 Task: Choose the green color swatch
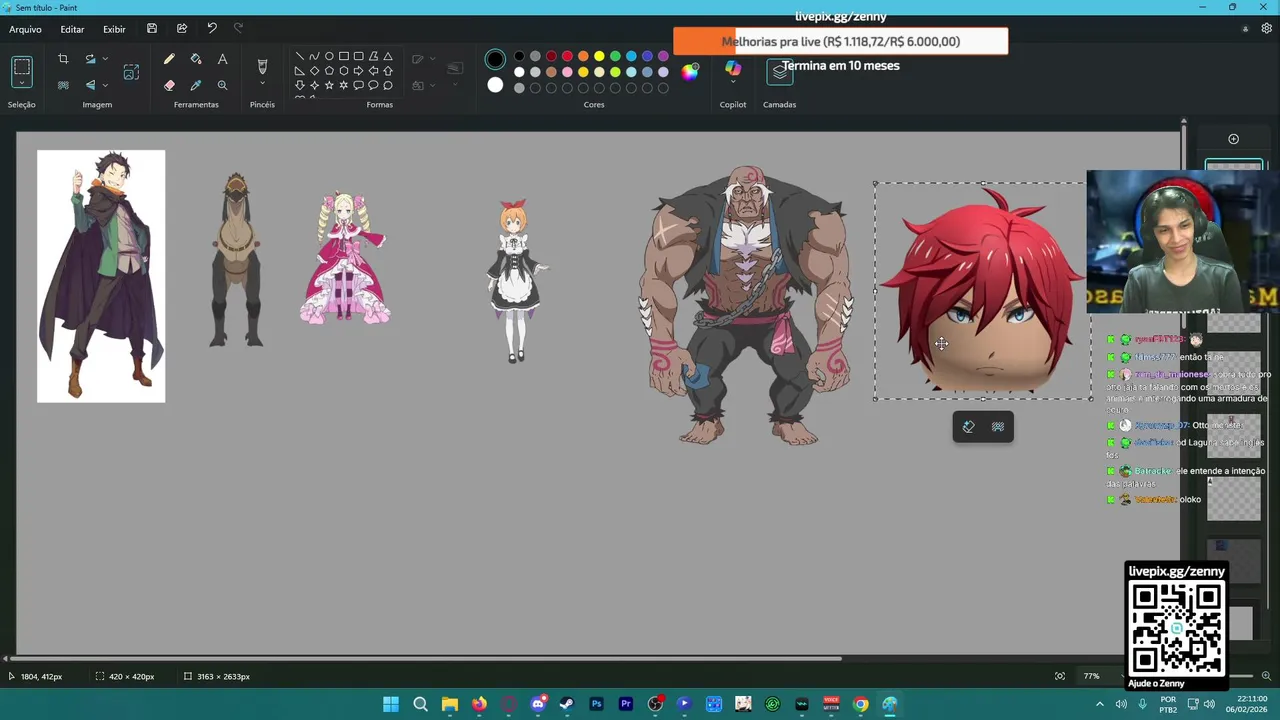pos(615,56)
